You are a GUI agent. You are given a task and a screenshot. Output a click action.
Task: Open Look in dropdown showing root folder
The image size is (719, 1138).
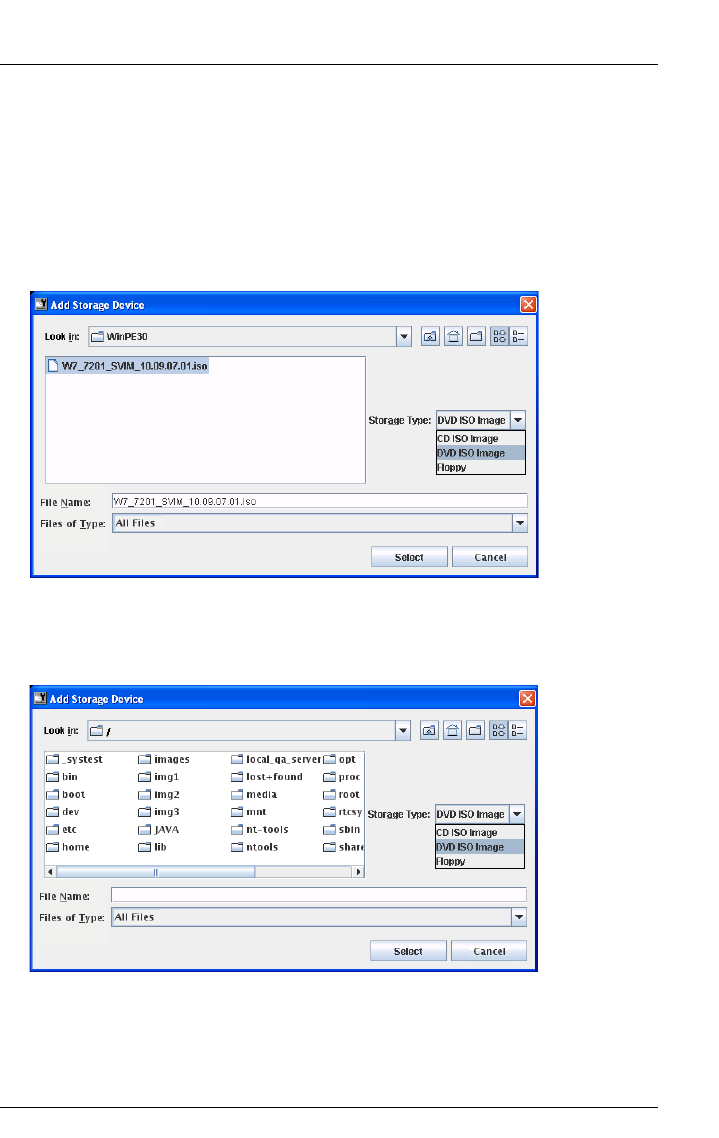pos(403,731)
